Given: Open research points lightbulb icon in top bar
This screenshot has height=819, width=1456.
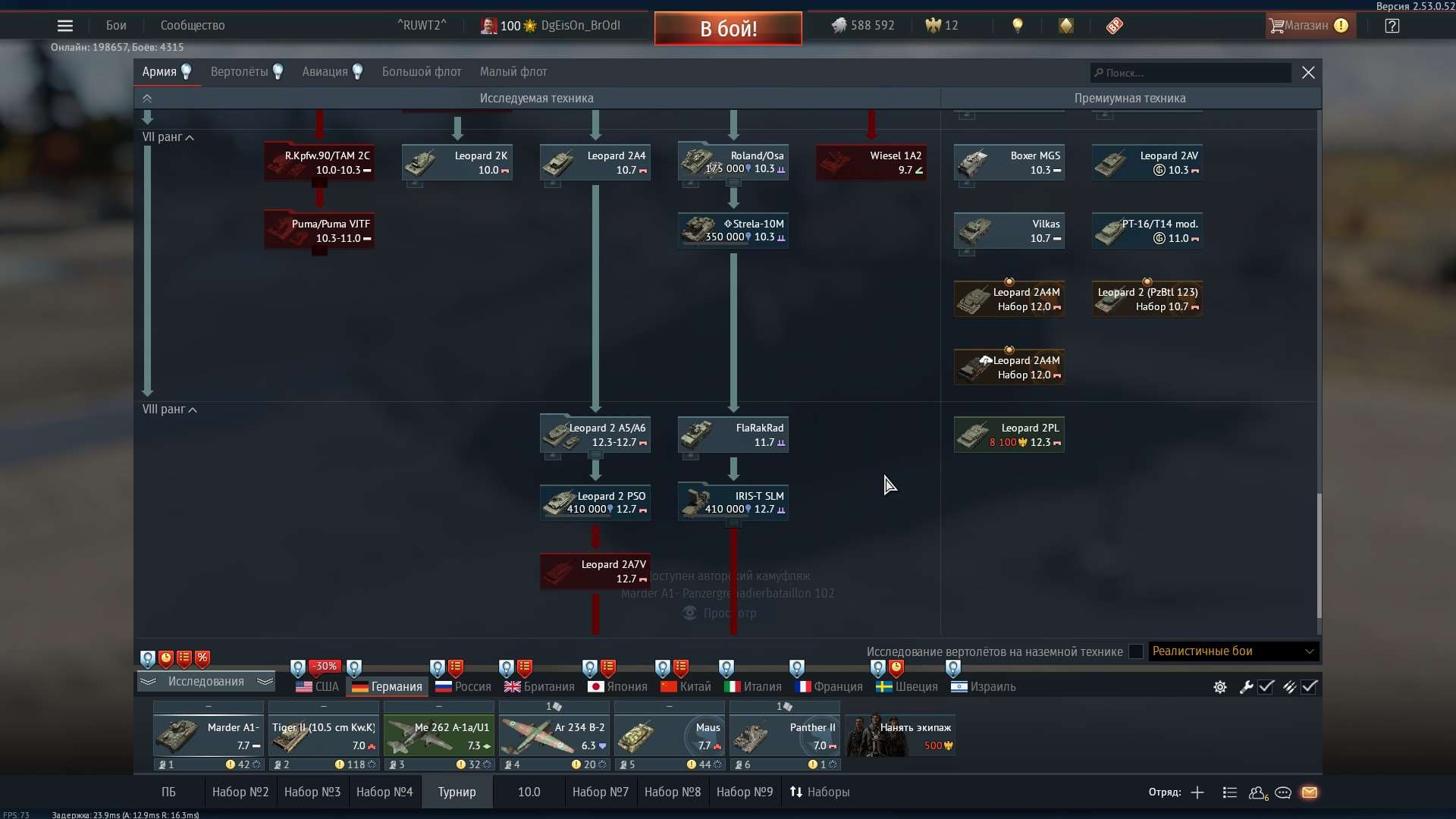Looking at the screenshot, I should 1017,25.
